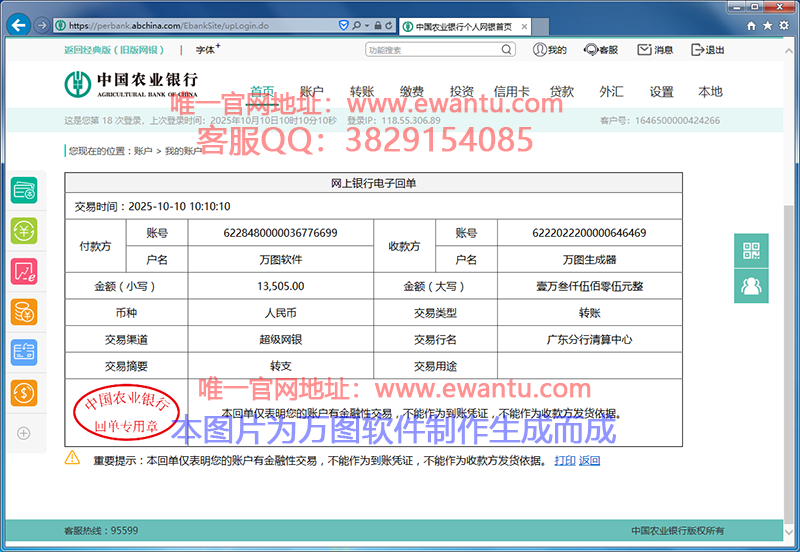Click 返回经典版（旧版网银）link
Image resolution: width=800 pixels, height=552 pixels.
click(114, 49)
